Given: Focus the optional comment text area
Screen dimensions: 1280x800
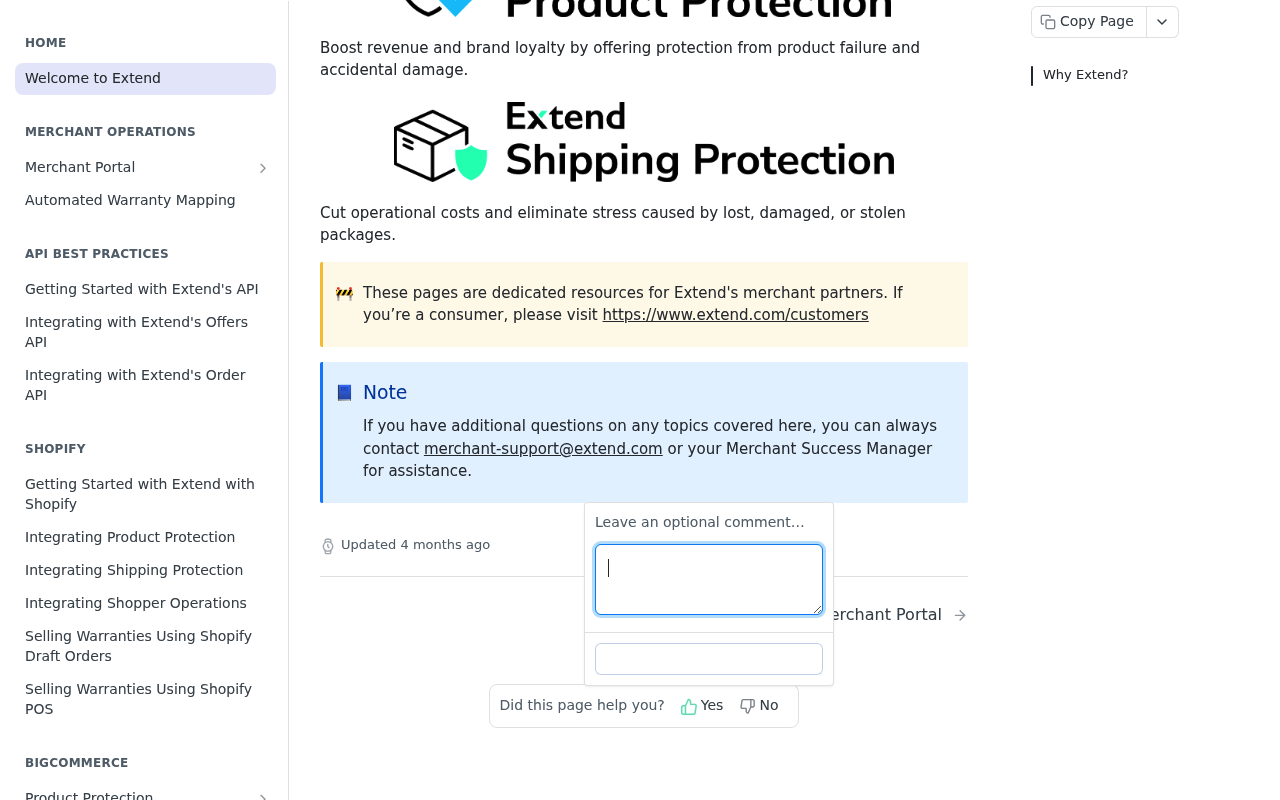Looking at the screenshot, I should pos(709,579).
